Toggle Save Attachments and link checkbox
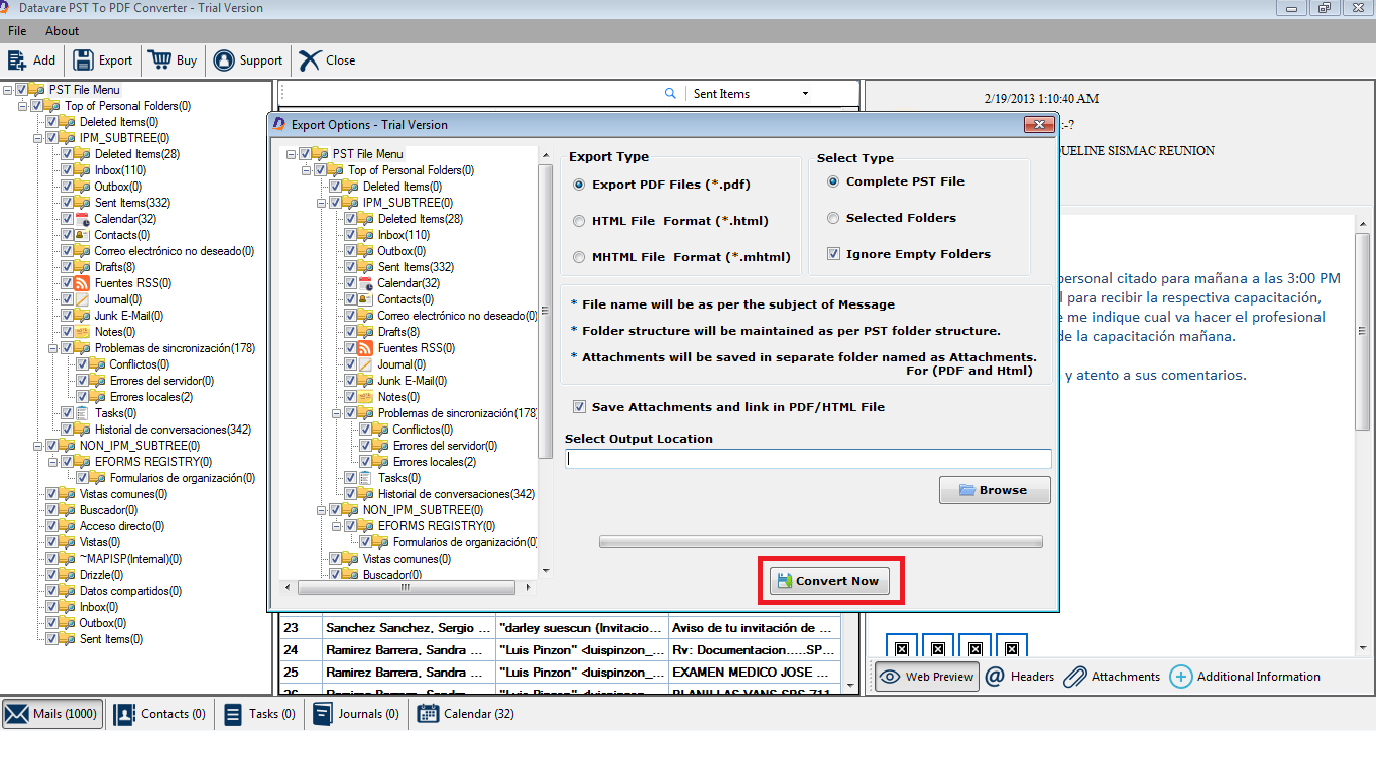Image resolution: width=1376 pixels, height=768 pixels. coord(579,407)
